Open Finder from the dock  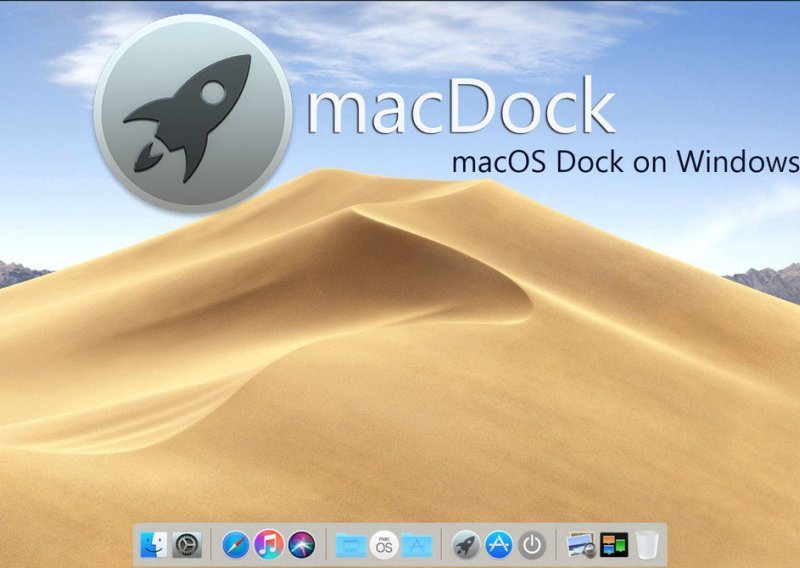pos(154,545)
